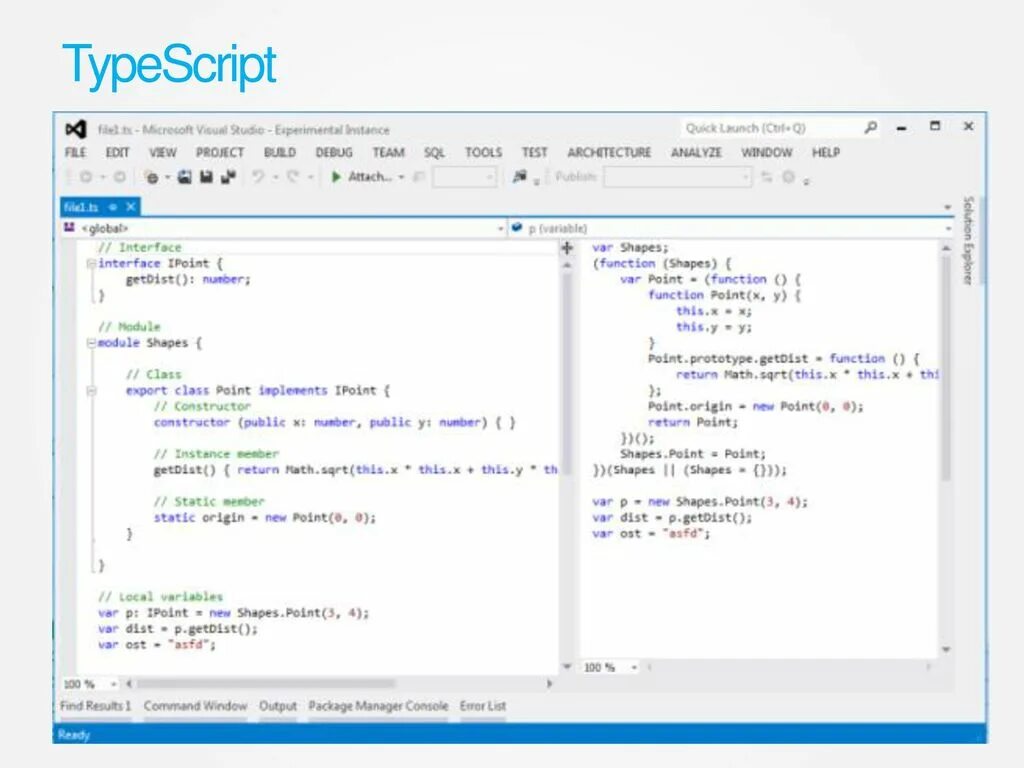Open the Output panel tab
The width and height of the screenshot is (1024, 768).
278,706
